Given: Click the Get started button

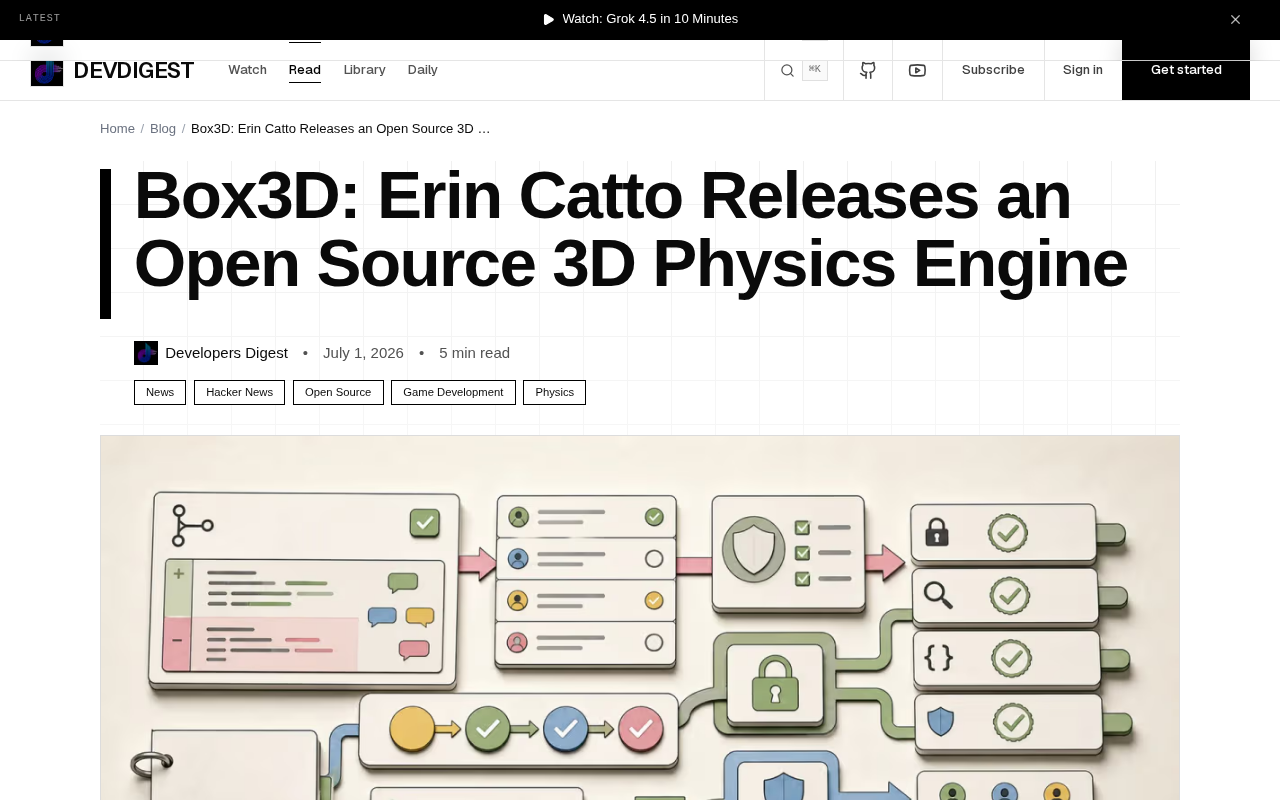Looking at the screenshot, I should click(1186, 70).
